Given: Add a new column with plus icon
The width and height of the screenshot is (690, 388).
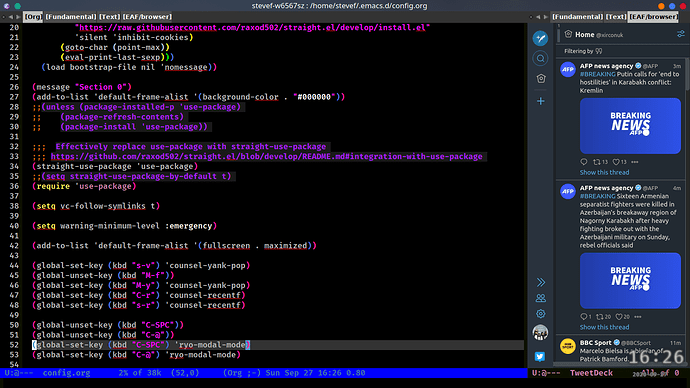Looking at the screenshot, I should pyautogui.click(x=541, y=101).
